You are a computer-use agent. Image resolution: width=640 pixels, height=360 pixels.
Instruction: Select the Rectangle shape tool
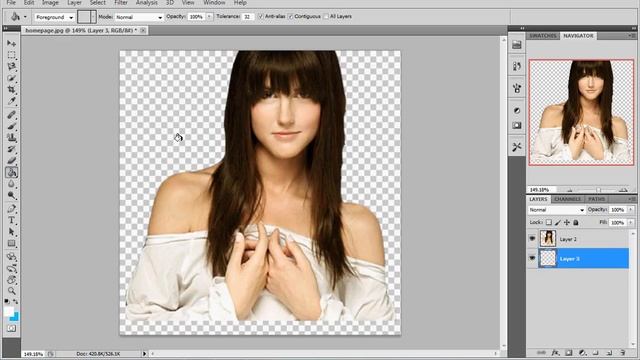(x=11, y=244)
